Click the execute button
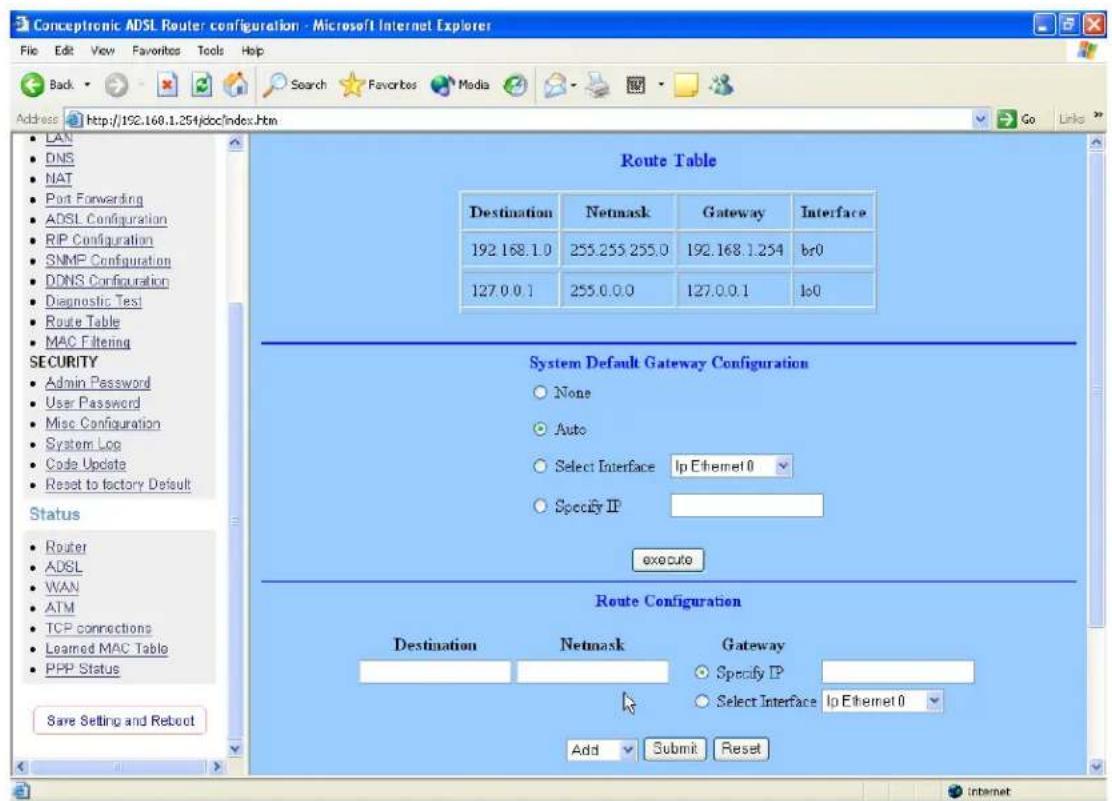The image size is (1112, 801). (x=667, y=560)
